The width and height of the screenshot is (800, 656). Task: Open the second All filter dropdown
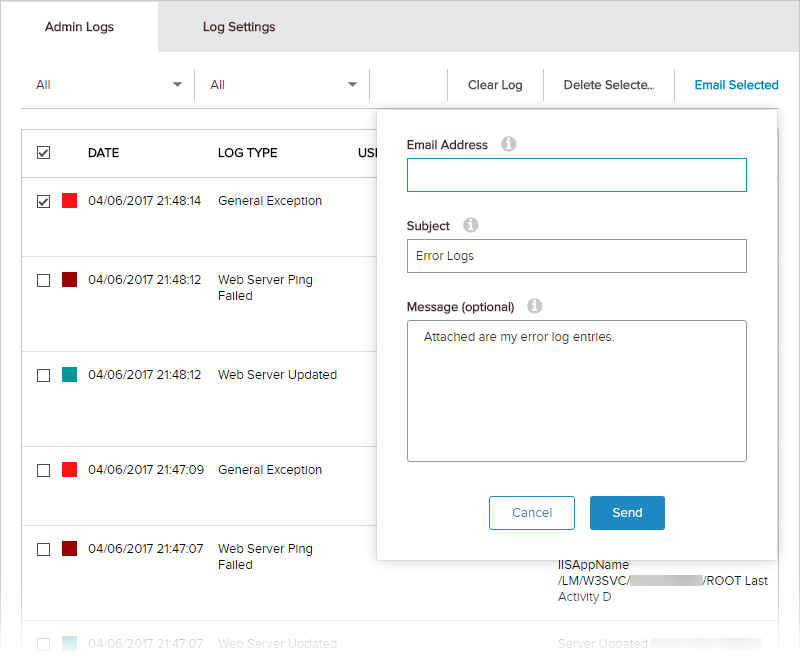point(282,85)
